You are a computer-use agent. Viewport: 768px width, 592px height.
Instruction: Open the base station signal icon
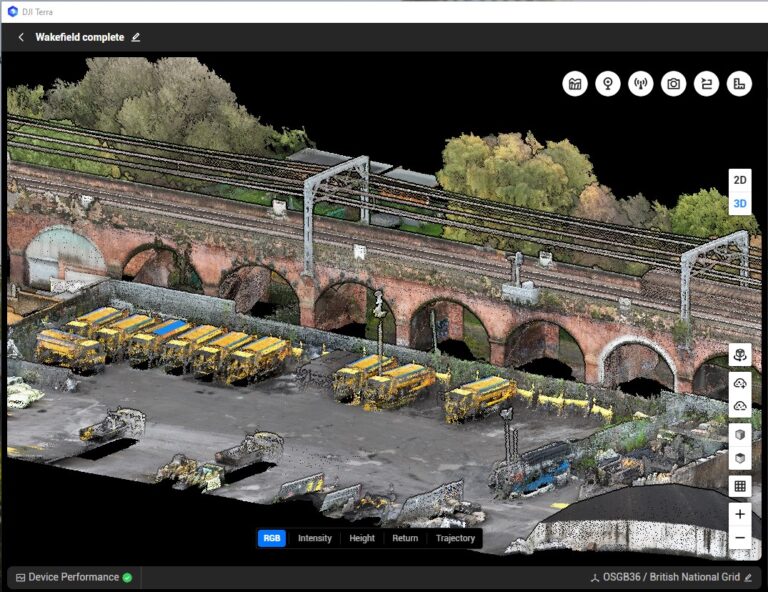pyautogui.click(x=641, y=84)
